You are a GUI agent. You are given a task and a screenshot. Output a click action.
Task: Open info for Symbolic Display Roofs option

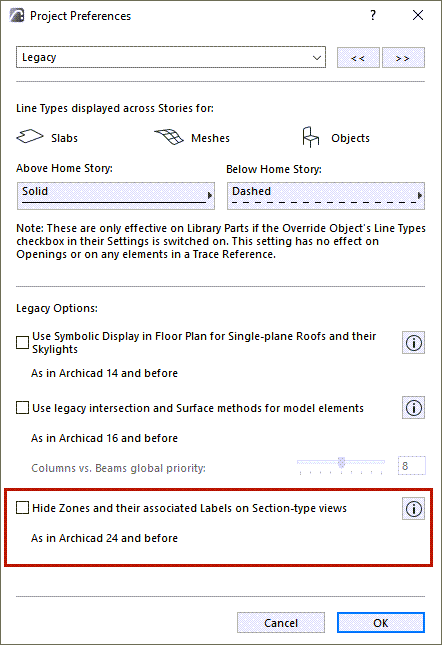pos(413,343)
